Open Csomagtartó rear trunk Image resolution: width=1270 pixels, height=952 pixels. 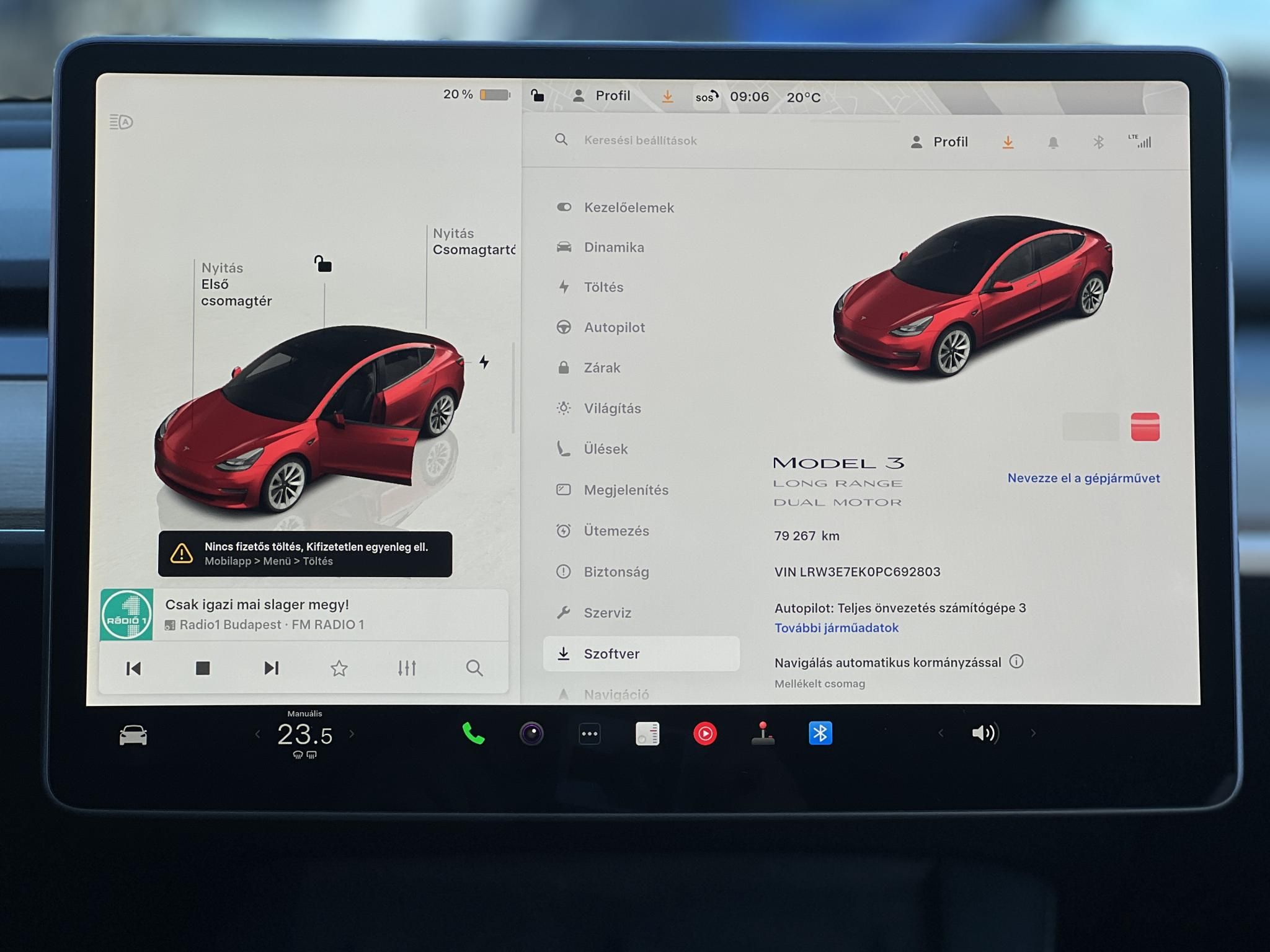[x=474, y=242]
